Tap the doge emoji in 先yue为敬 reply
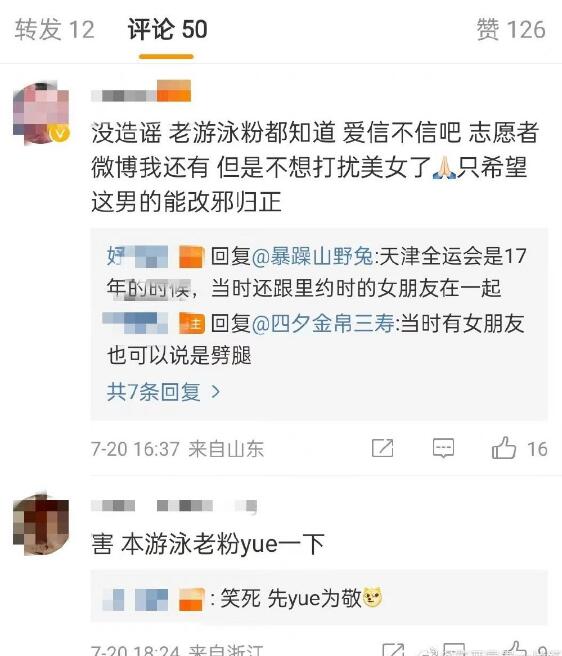Image resolution: width=562 pixels, height=656 pixels. click(x=372, y=597)
